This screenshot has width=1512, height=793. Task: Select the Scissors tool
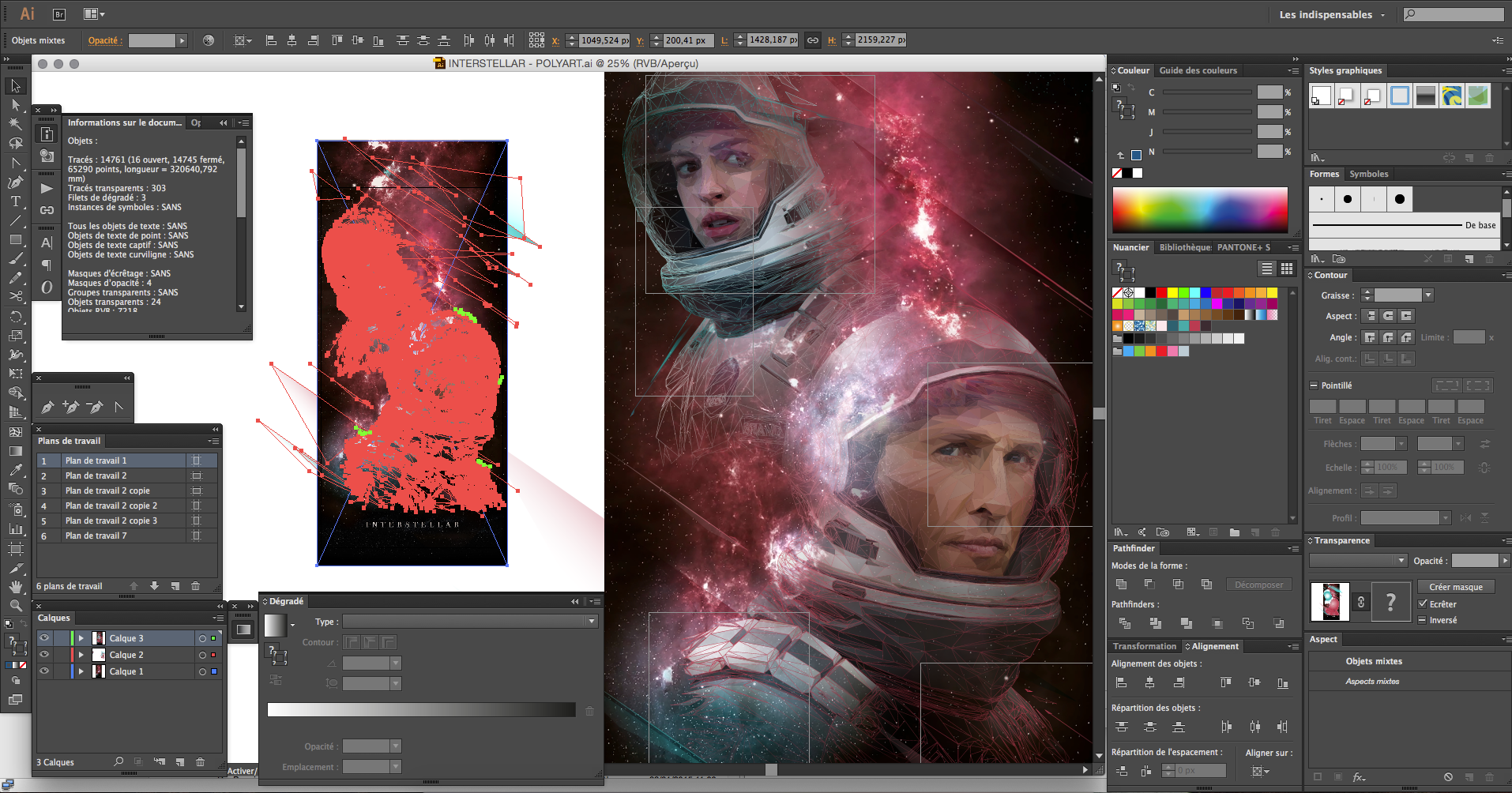click(15, 296)
